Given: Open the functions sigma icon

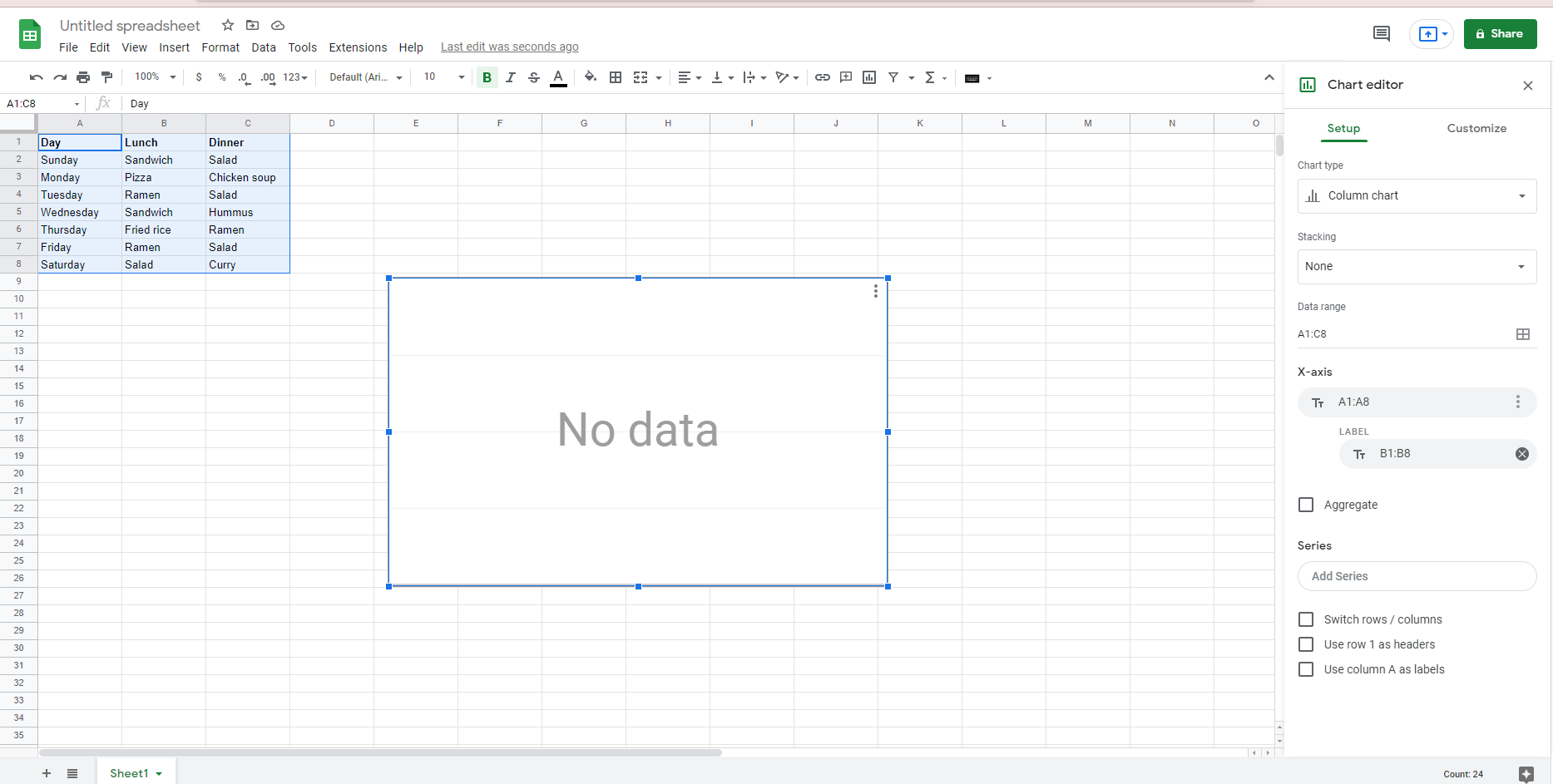Looking at the screenshot, I should [x=930, y=77].
